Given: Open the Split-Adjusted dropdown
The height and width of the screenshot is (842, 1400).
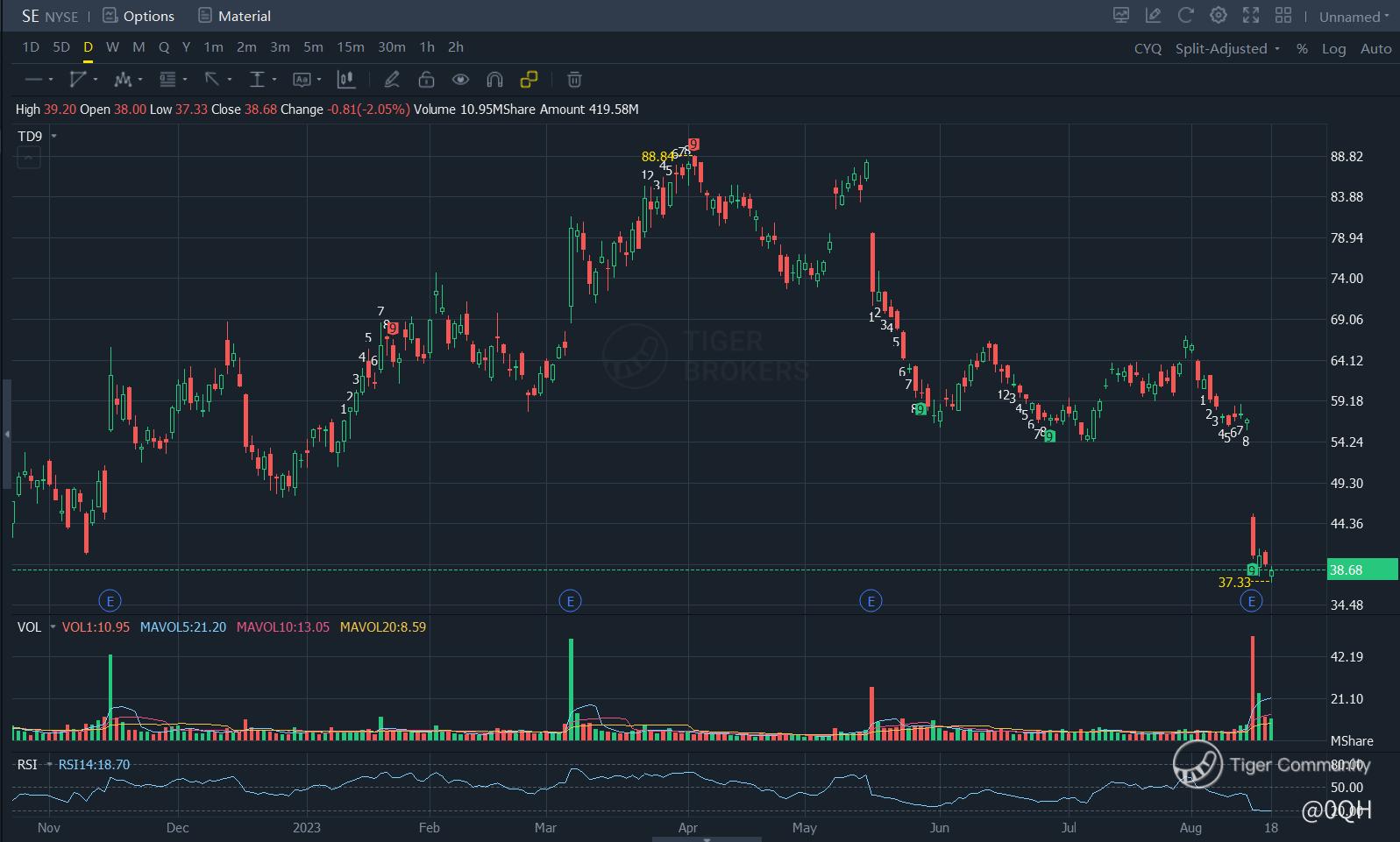Looking at the screenshot, I should click(x=1226, y=49).
